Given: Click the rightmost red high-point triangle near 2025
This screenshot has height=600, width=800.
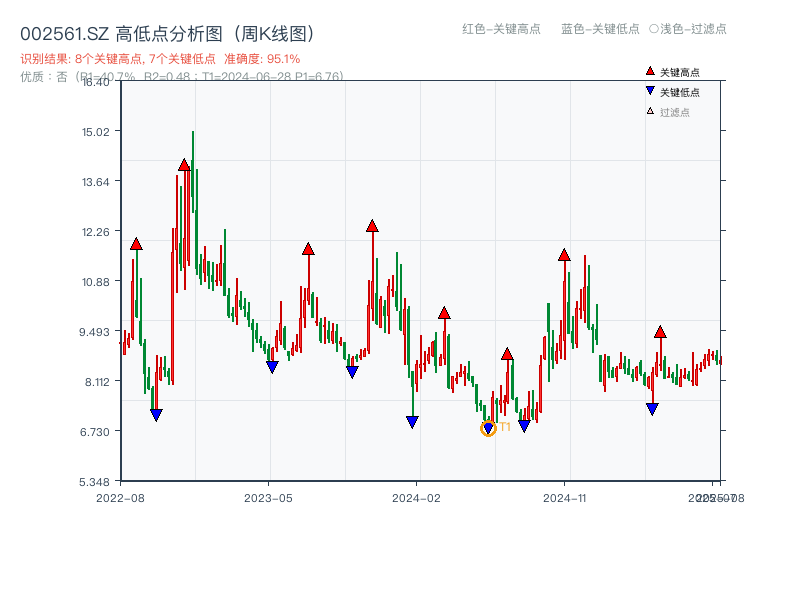Looking at the screenshot, I should click(660, 330).
